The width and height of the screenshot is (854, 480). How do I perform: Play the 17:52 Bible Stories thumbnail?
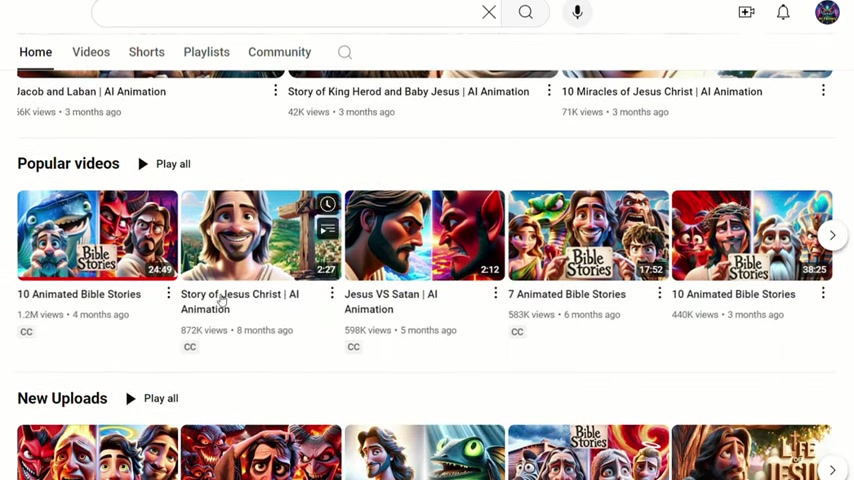point(588,235)
